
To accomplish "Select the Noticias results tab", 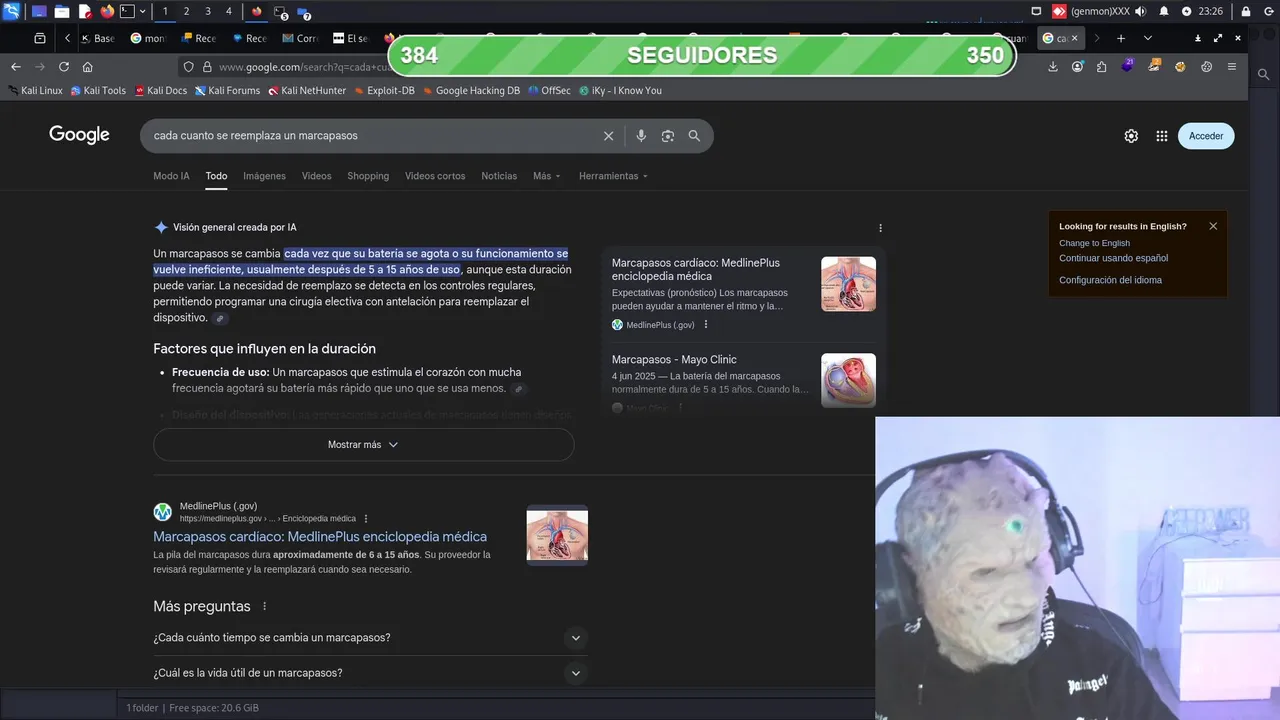I will (x=499, y=176).
